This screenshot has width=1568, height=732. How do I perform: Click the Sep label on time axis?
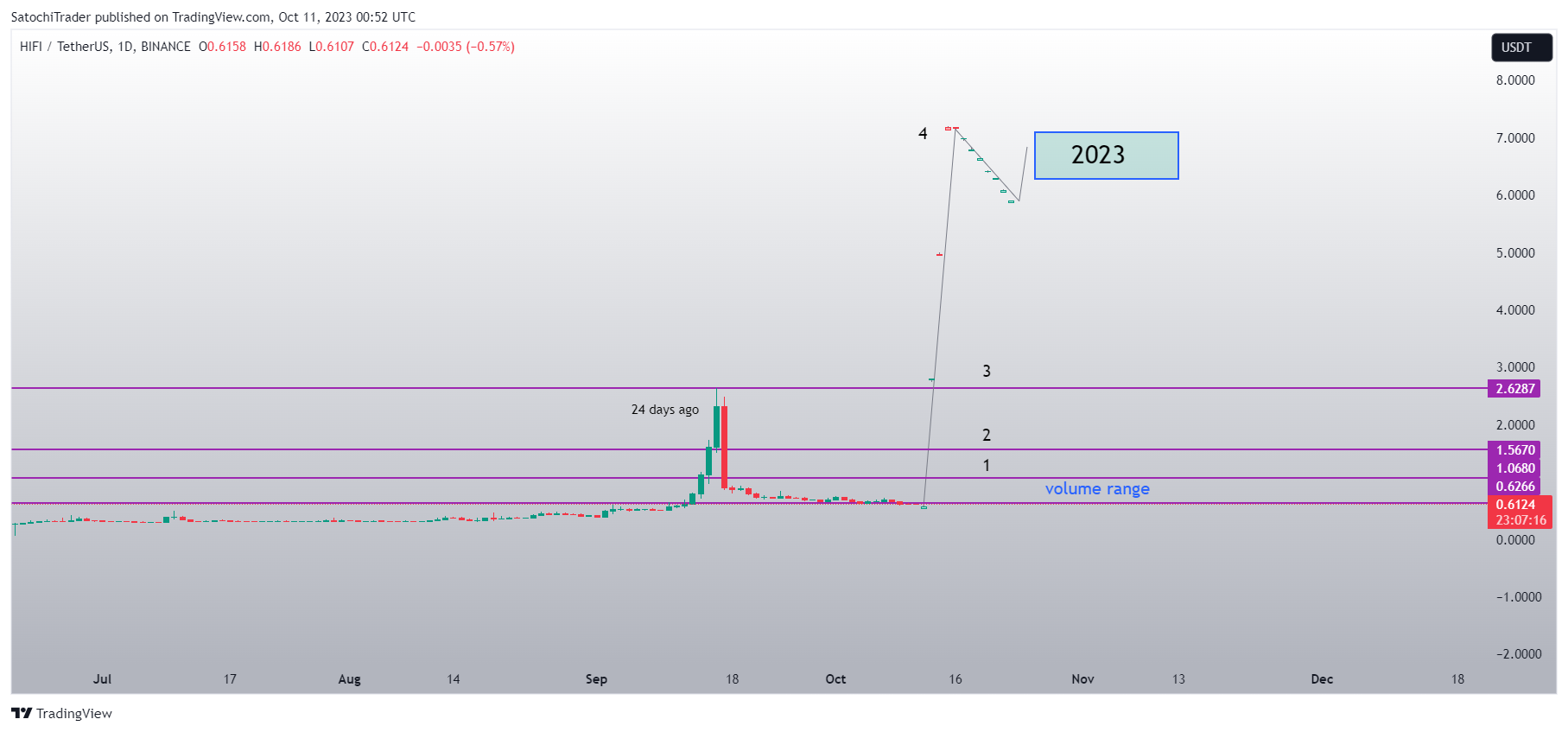[596, 679]
